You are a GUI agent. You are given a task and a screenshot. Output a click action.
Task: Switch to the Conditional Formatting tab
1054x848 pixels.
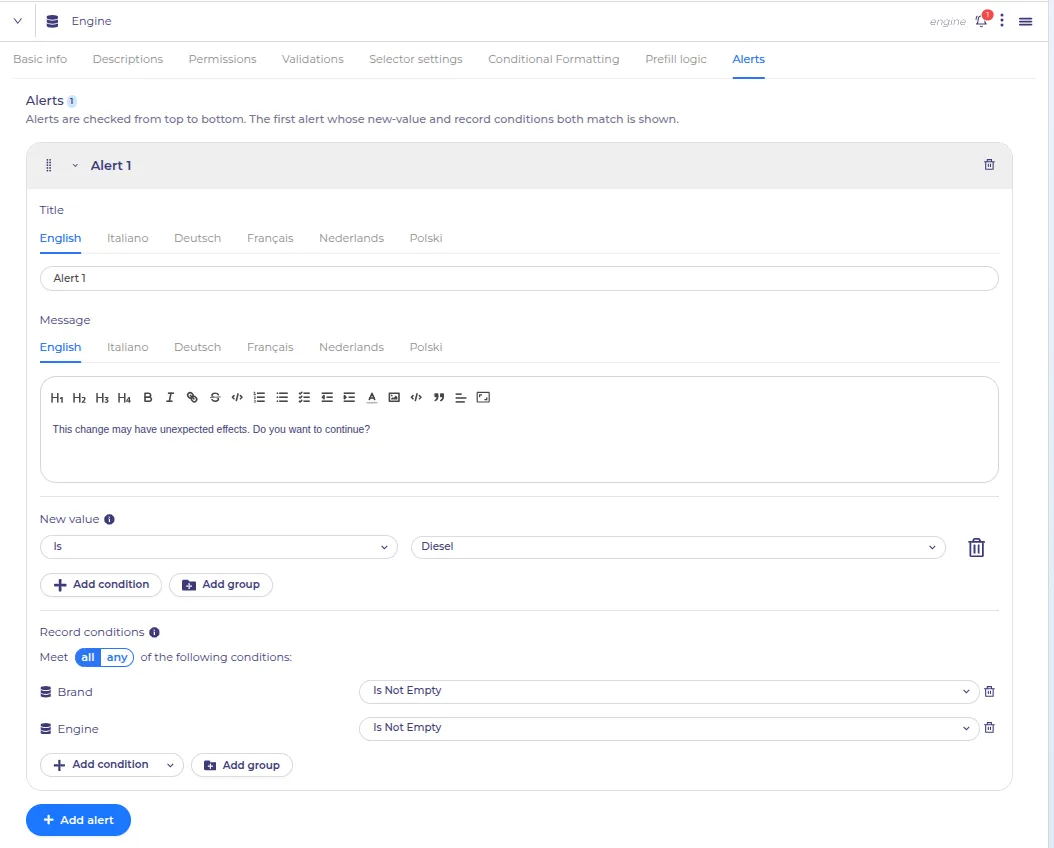(554, 59)
